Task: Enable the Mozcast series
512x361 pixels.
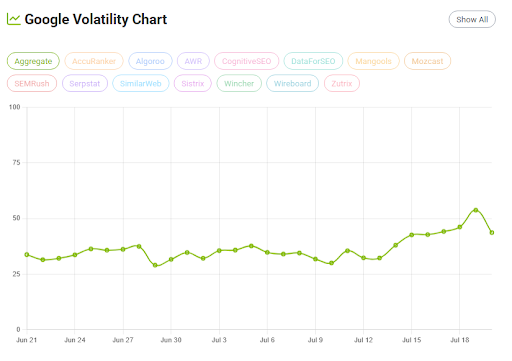Action: click(427, 61)
